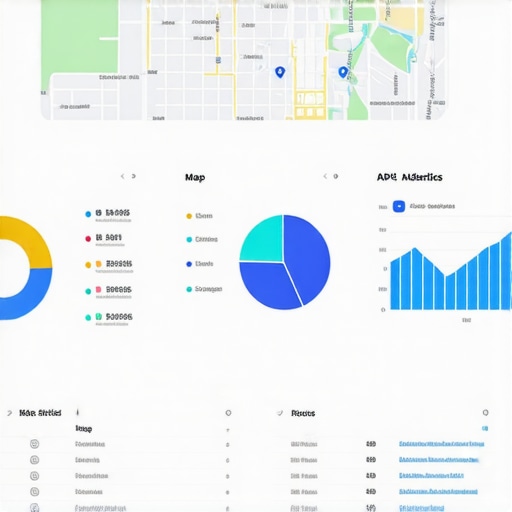Click the second row's round icon in the left table
The height and width of the screenshot is (512, 512).
(x=34, y=460)
